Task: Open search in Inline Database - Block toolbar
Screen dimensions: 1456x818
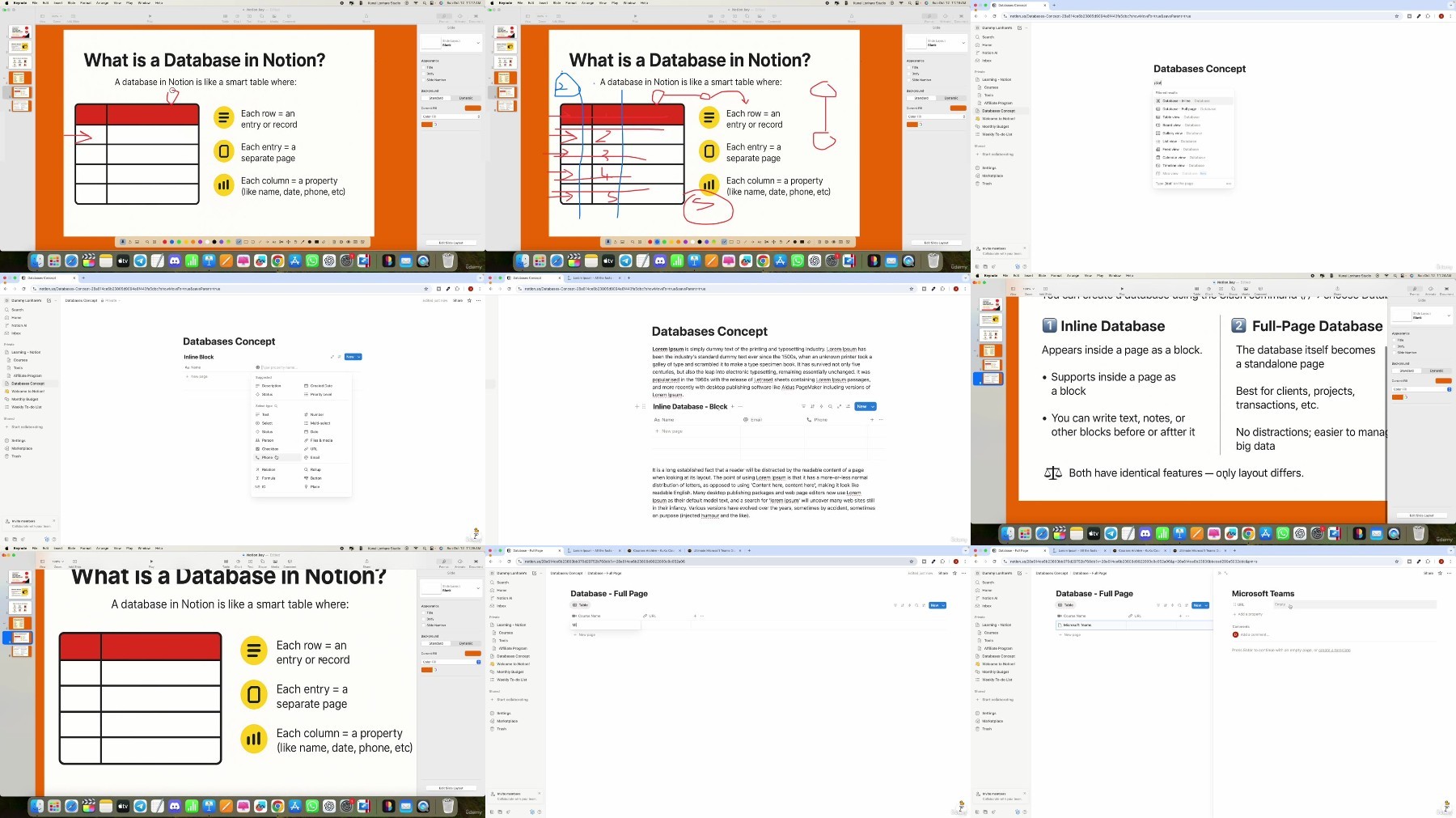Action: [830, 406]
